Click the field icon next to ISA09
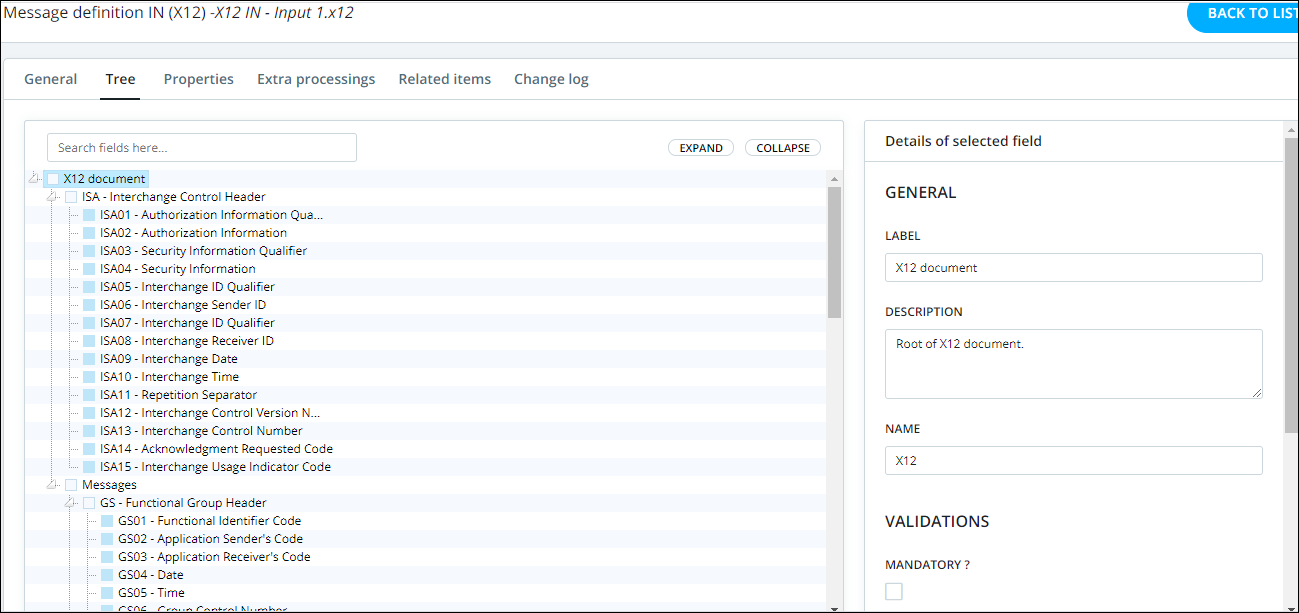 89,359
